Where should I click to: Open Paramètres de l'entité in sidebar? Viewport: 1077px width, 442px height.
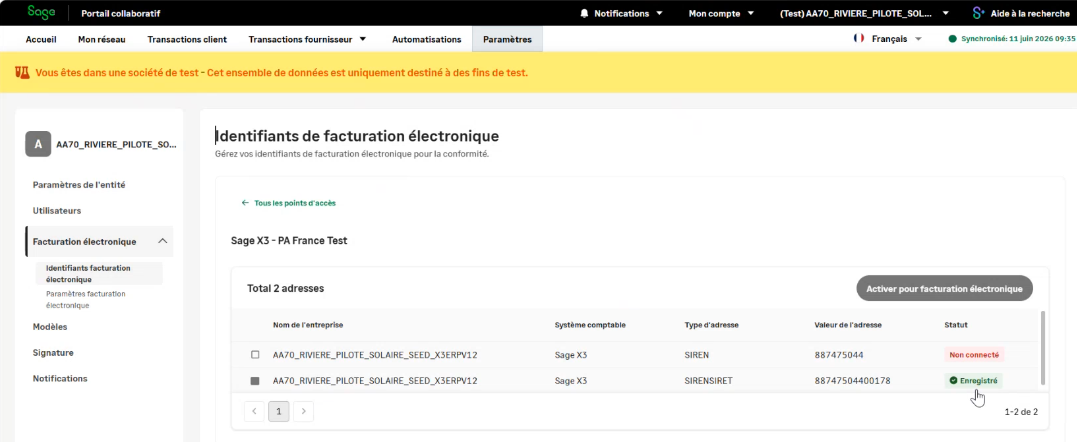pyautogui.click(x=79, y=185)
